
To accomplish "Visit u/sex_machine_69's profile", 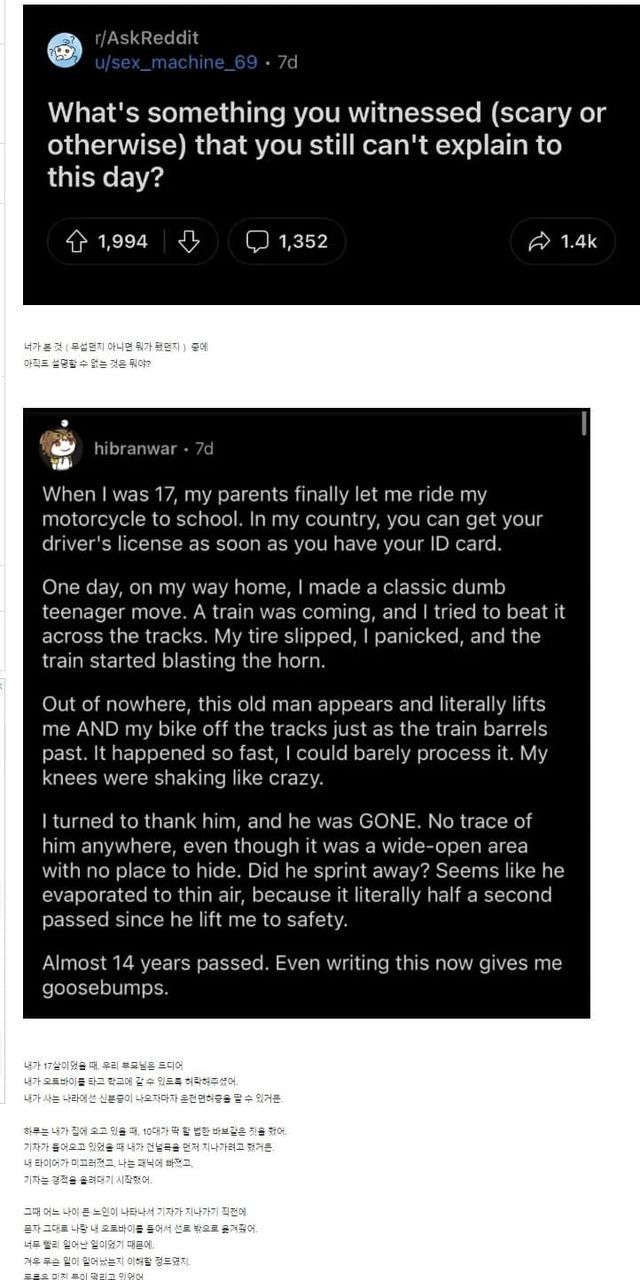I will [x=175, y=62].
